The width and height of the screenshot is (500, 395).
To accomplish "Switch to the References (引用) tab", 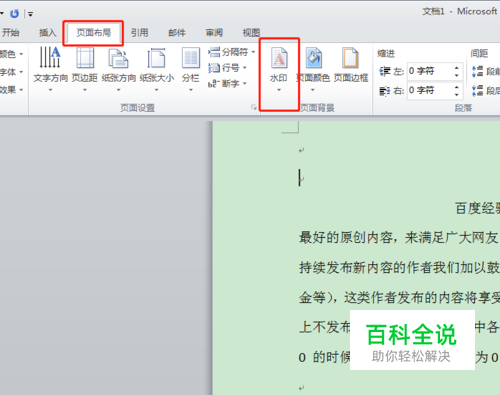I will (139, 33).
